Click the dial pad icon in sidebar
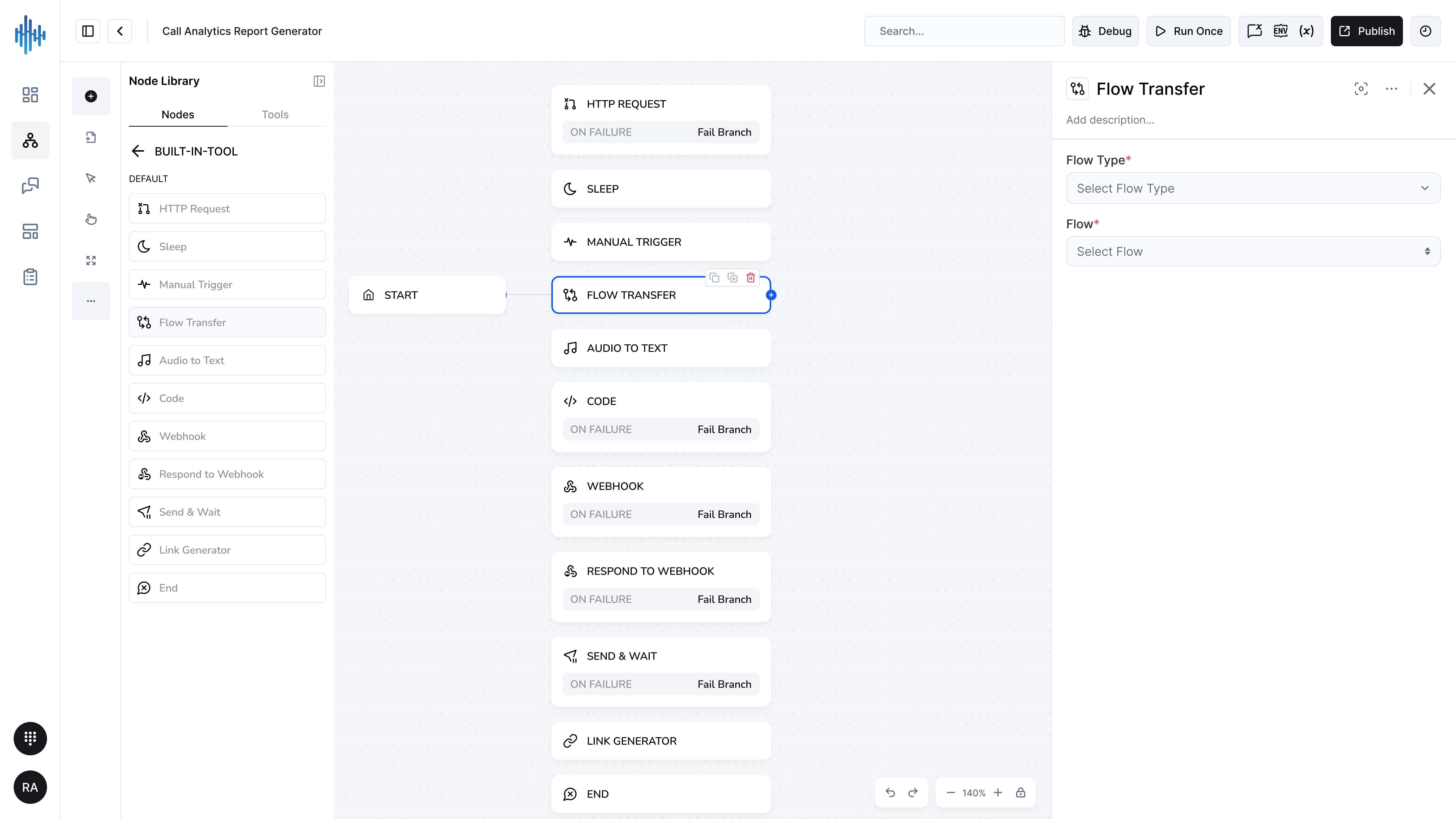Viewport: 1456px width, 819px height. pos(30,738)
